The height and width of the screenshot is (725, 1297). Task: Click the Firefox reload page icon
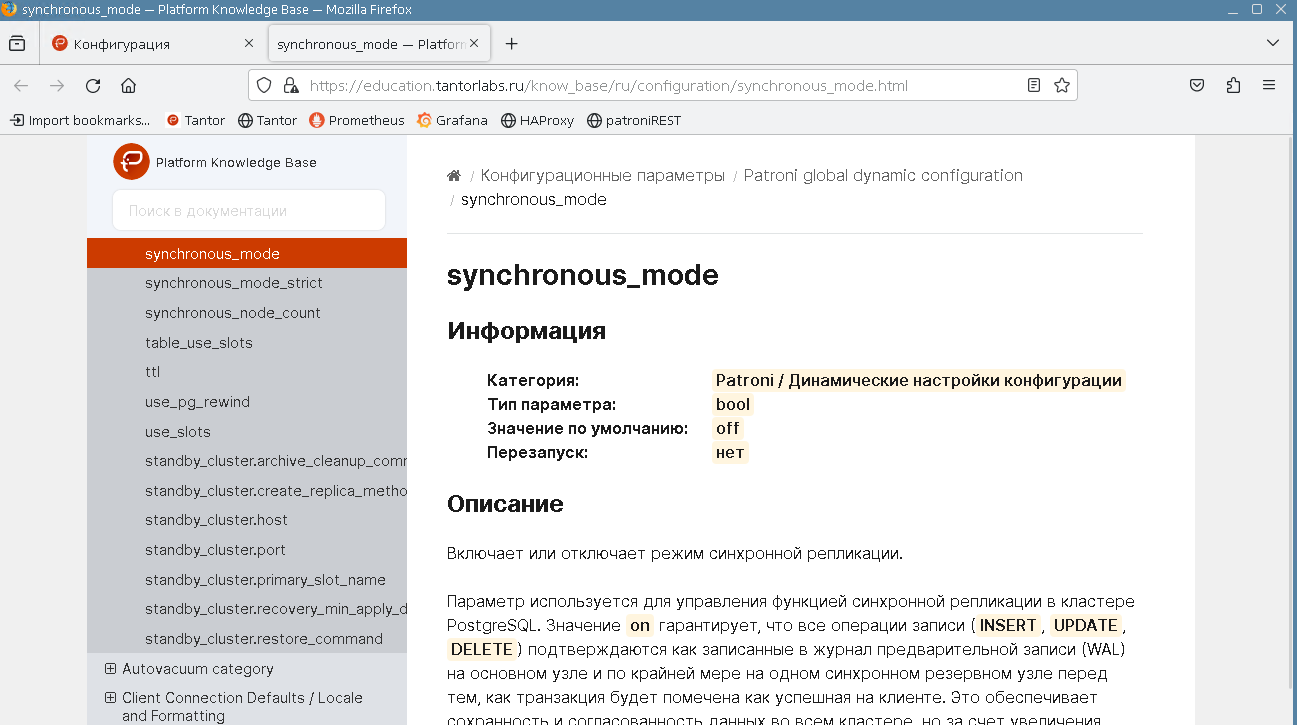93,86
